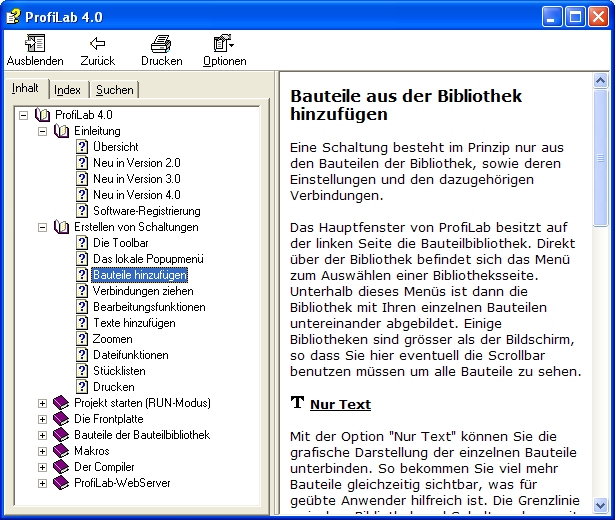
Task: Switch to the Suchen tab
Action: pos(114,90)
